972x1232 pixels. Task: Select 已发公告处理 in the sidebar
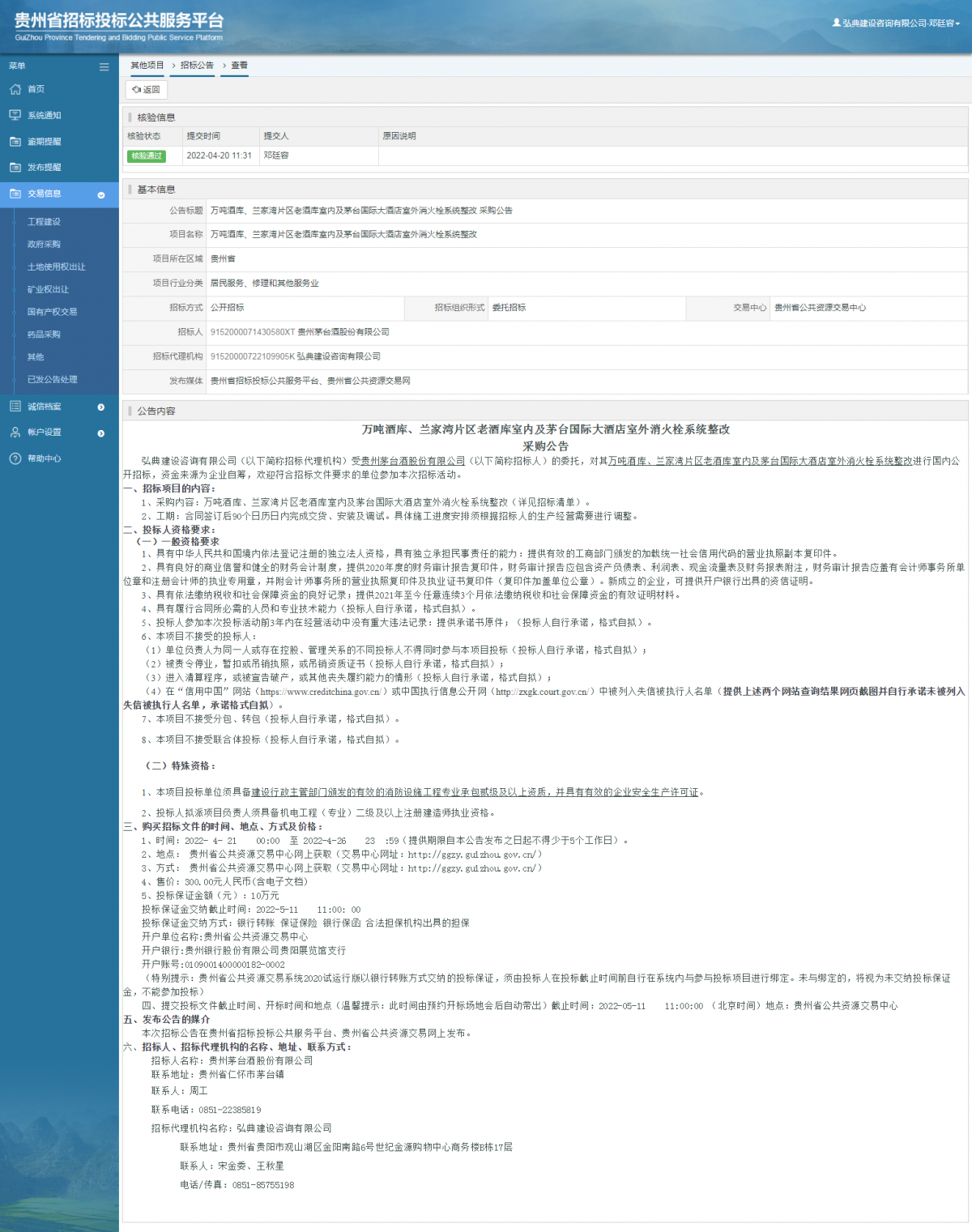tap(52, 379)
